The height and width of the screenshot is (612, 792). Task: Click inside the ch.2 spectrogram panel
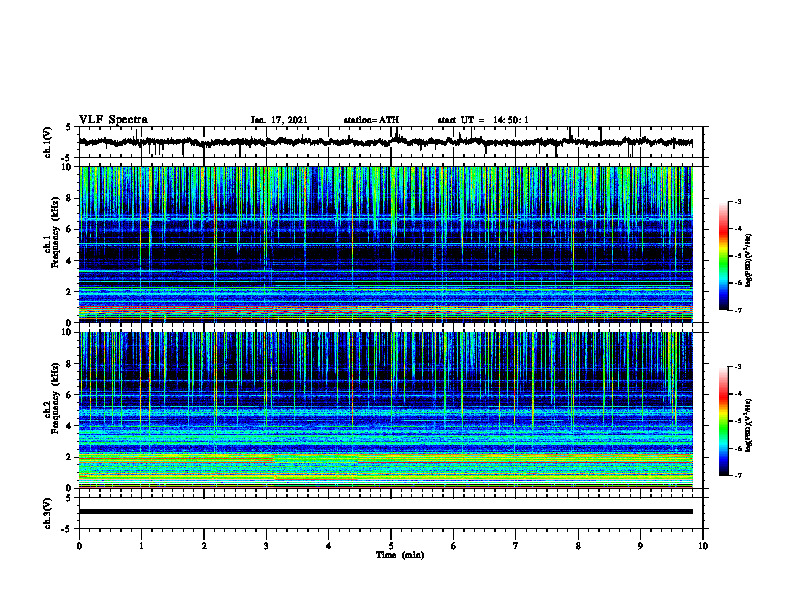[x=385, y=410]
